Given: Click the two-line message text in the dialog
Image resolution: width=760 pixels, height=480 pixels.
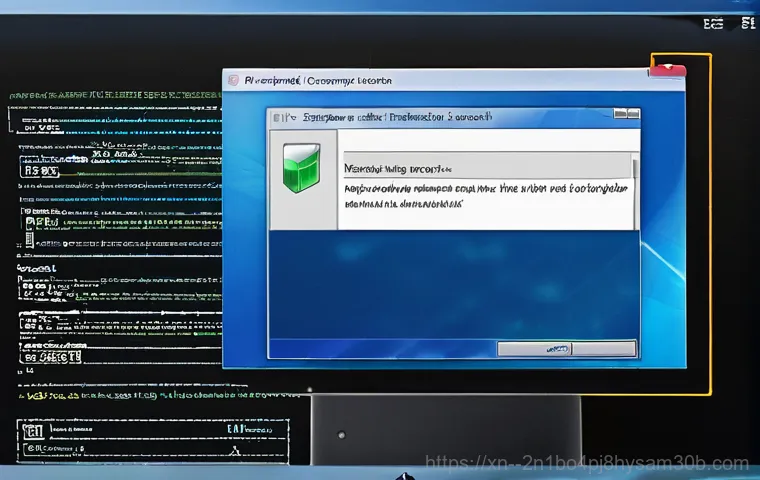Looking at the screenshot, I should [x=486, y=194].
